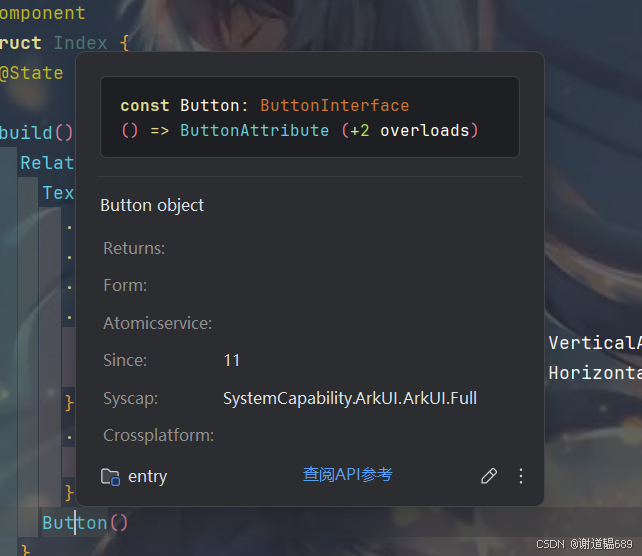642x556 pixels.
Task: Click the pencil edit icon in popup
Action: [x=489, y=476]
